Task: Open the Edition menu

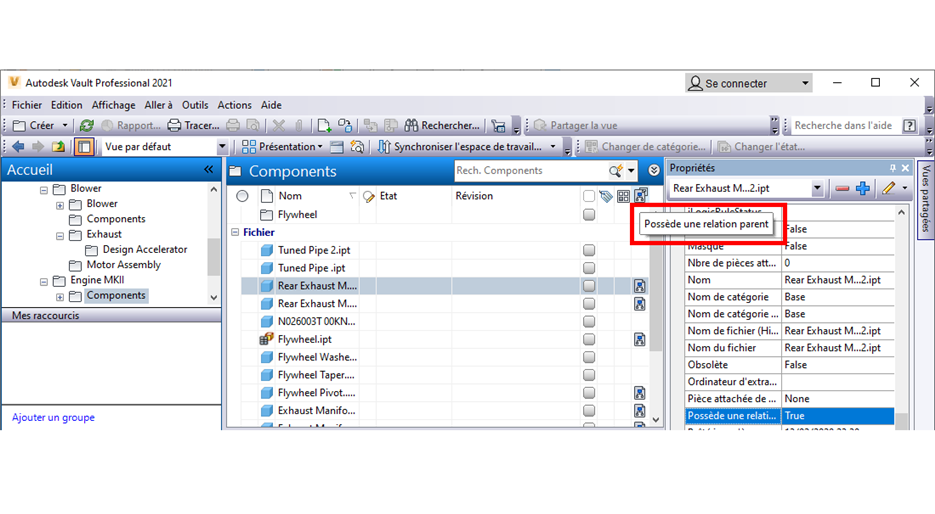Action: click(x=66, y=105)
